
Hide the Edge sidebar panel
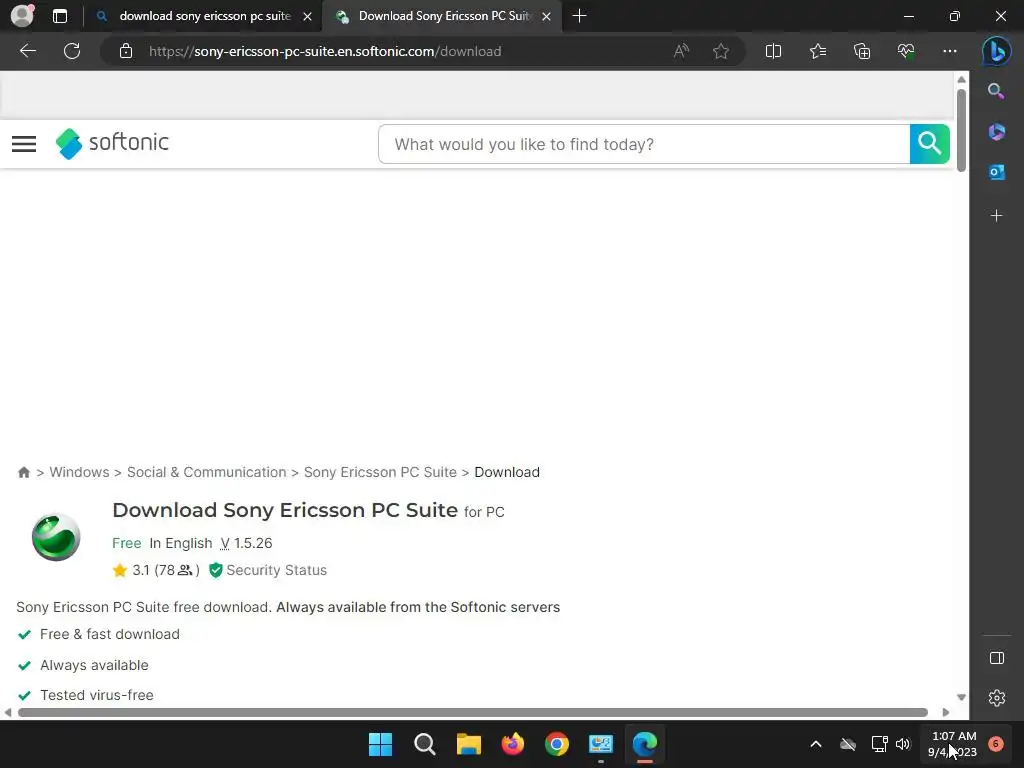pos(997,658)
